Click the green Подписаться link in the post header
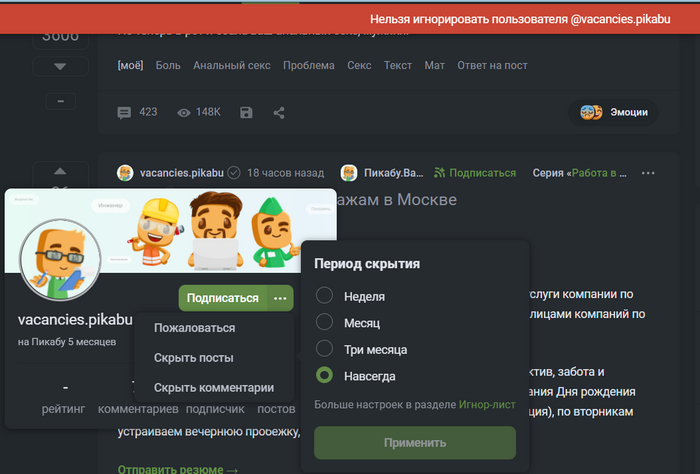The width and height of the screenshot is (700, 474). (482, 173)
